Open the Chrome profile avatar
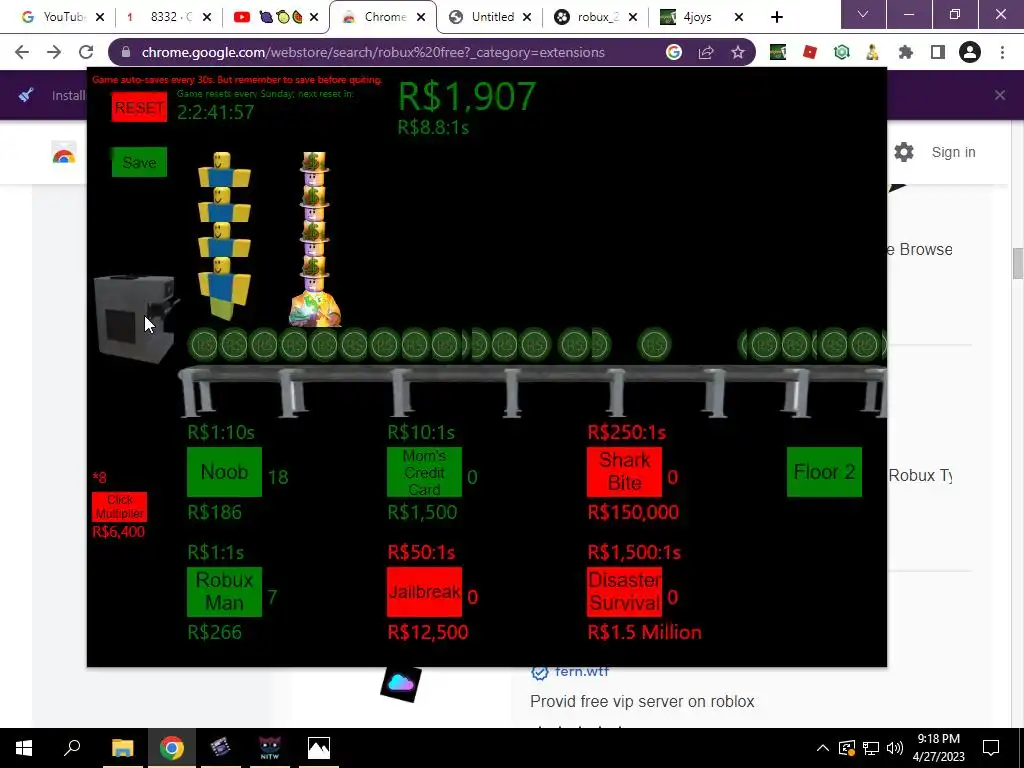The image size is (1024, 768). coord(970,52)
